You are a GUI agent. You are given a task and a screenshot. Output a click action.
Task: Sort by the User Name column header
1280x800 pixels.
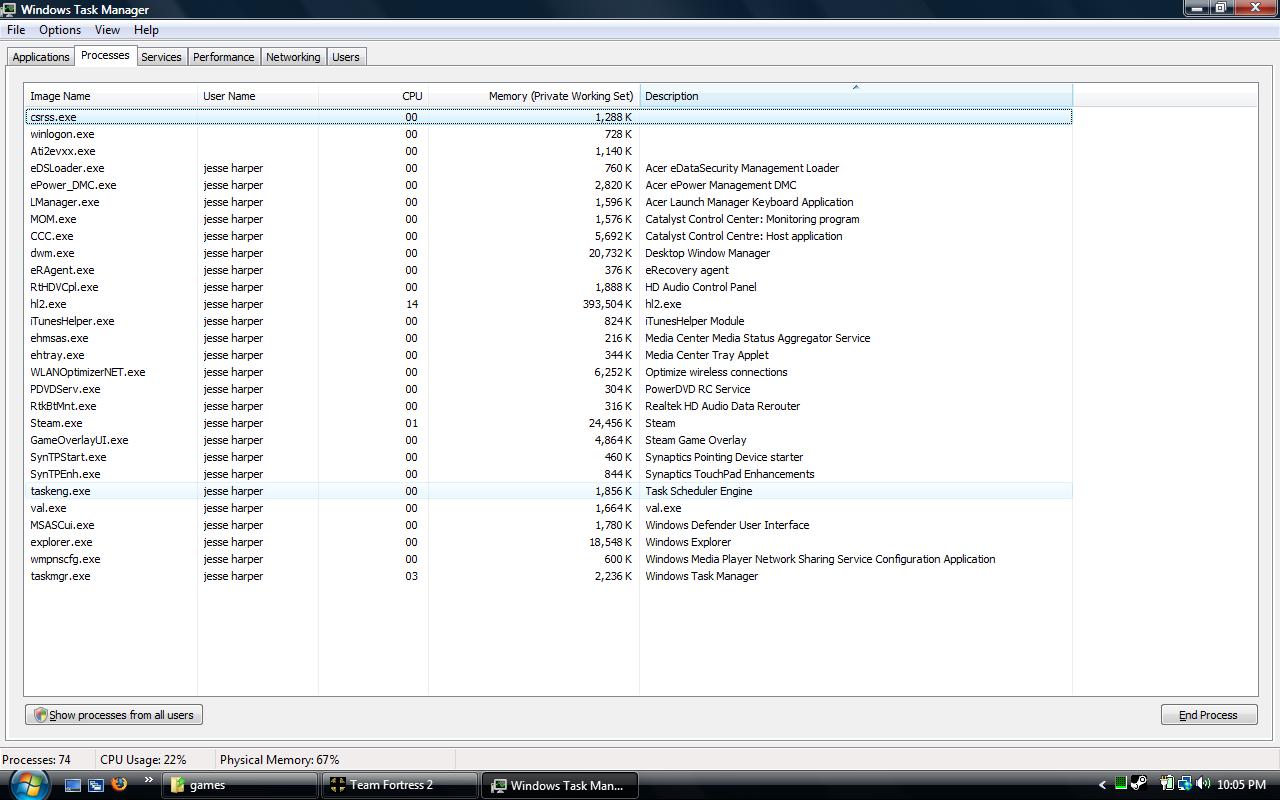[258, 96]
